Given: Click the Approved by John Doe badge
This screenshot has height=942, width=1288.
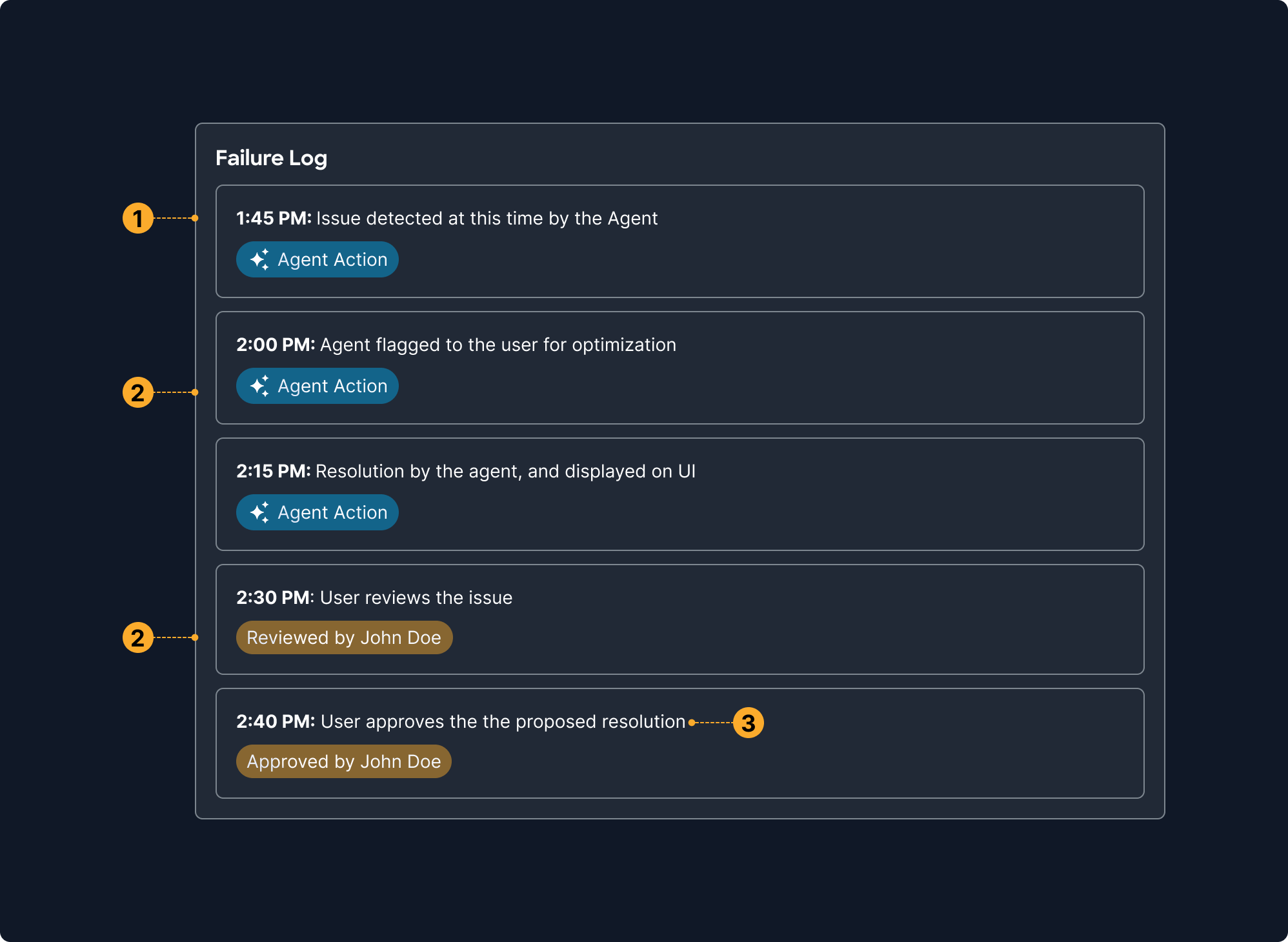Looking at the screenshot, I should pos(343,761).
